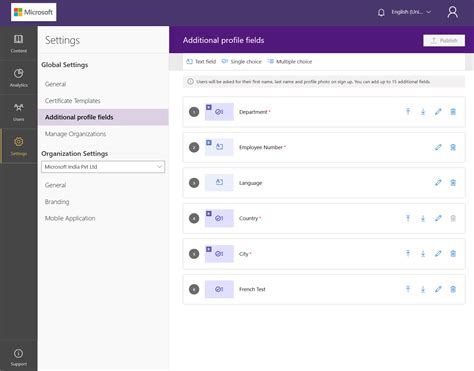Go to Content in the sidebar
474x371 pixels.
pyautogui.click(x=19, y=43)
